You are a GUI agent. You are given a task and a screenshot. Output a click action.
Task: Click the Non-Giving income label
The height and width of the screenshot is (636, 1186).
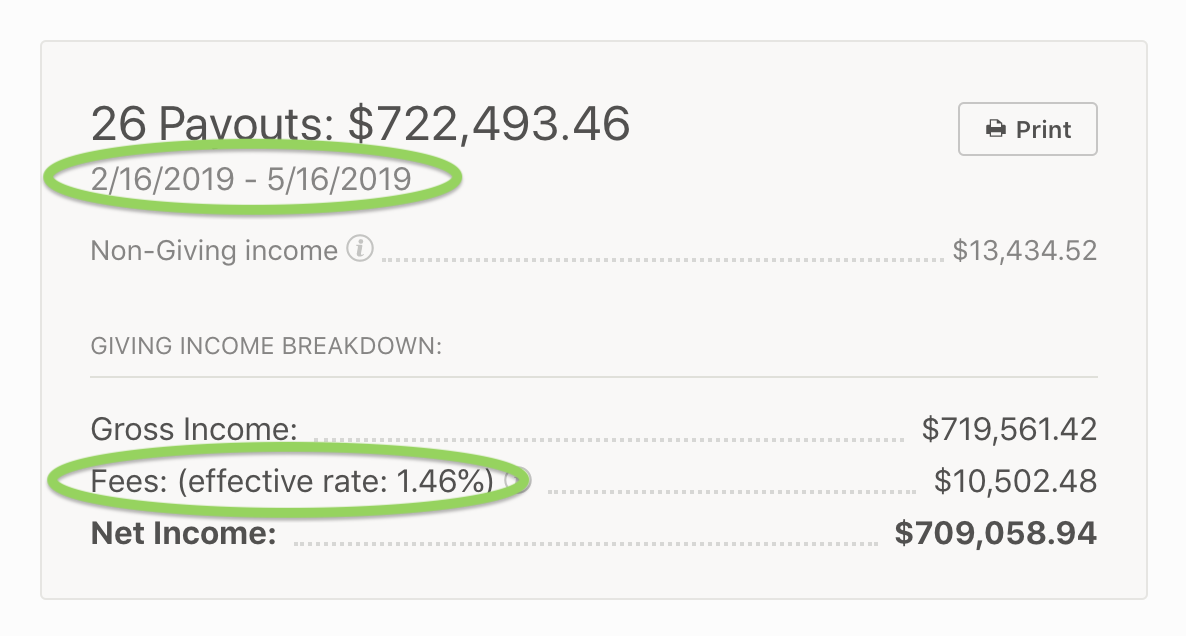(x=214, y=250)
